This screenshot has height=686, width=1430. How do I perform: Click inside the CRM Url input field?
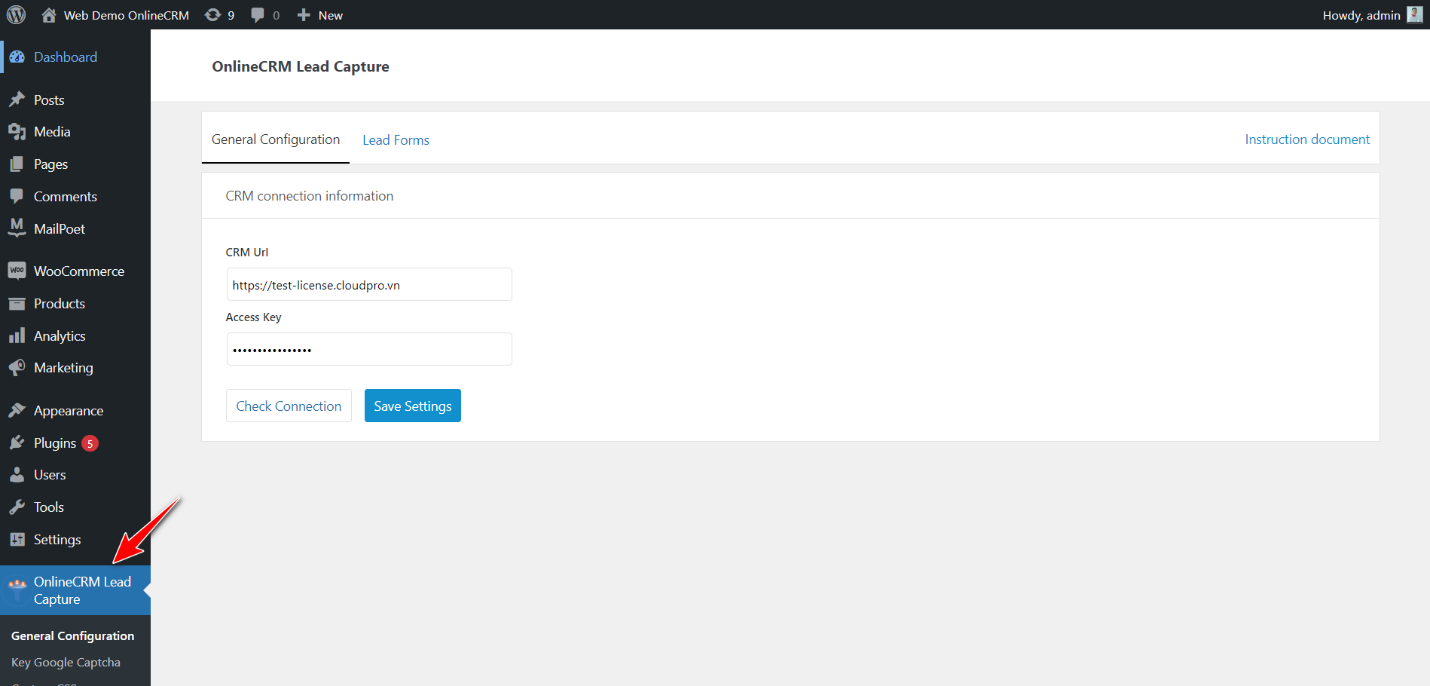(368, 284)
